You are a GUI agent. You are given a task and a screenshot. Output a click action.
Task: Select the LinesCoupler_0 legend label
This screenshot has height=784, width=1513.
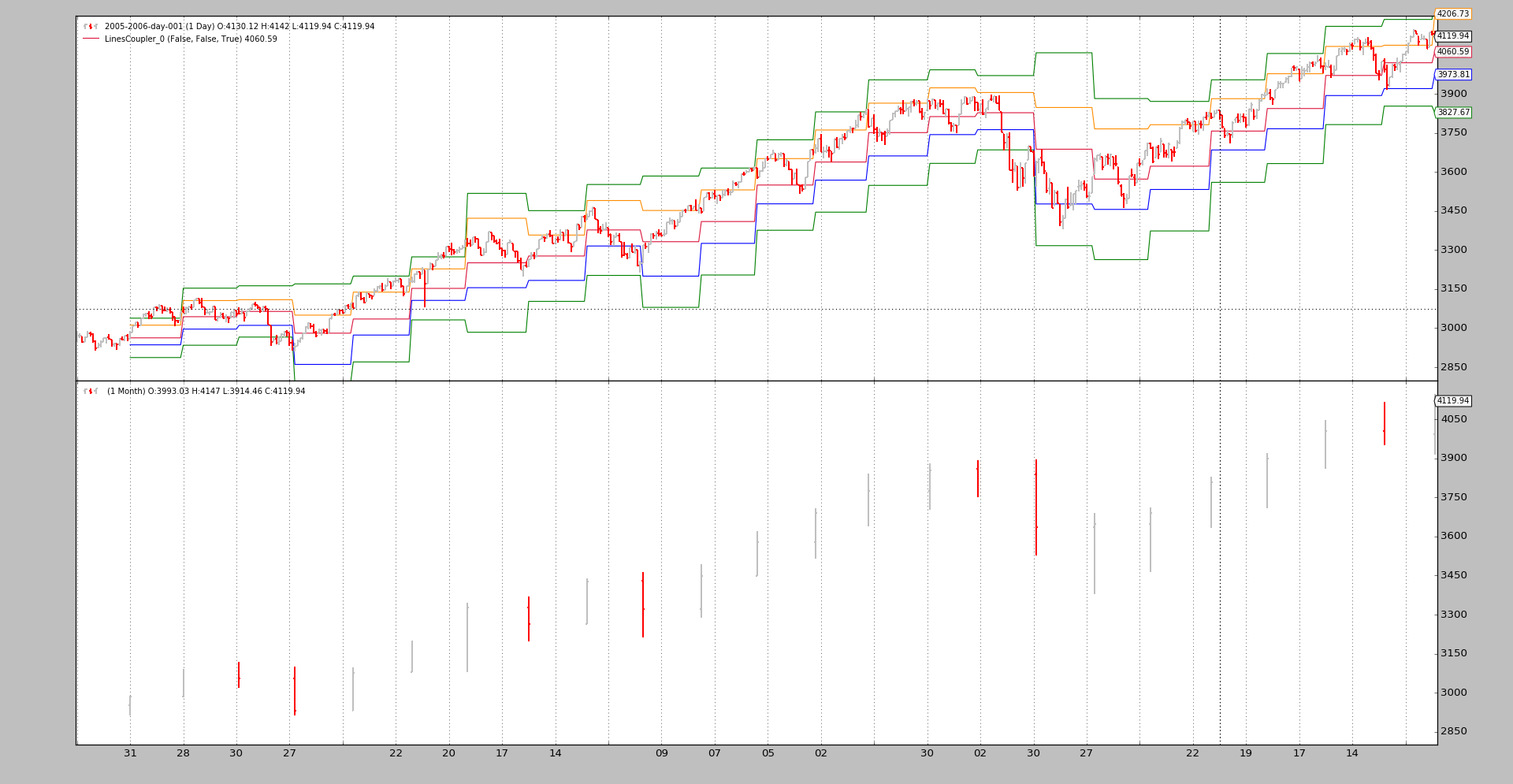point(191,39)
